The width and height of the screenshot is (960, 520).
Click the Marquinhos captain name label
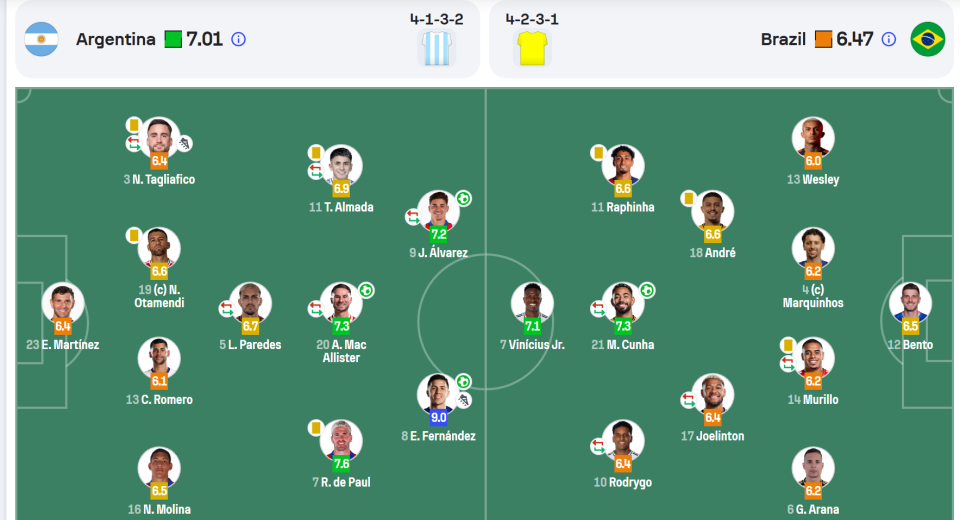(813, 296)
